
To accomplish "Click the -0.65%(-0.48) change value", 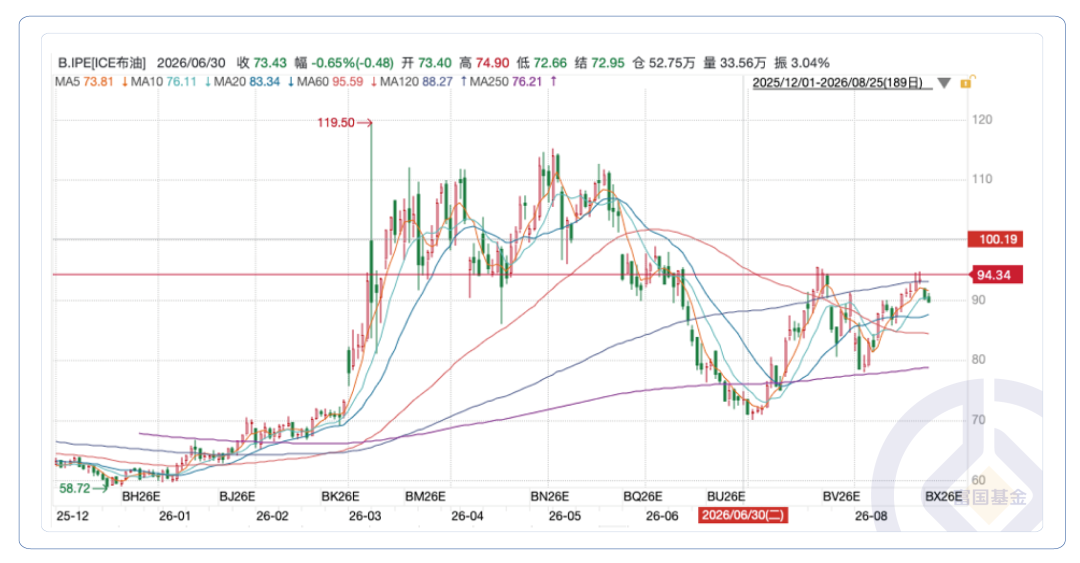I will point(353,63).
